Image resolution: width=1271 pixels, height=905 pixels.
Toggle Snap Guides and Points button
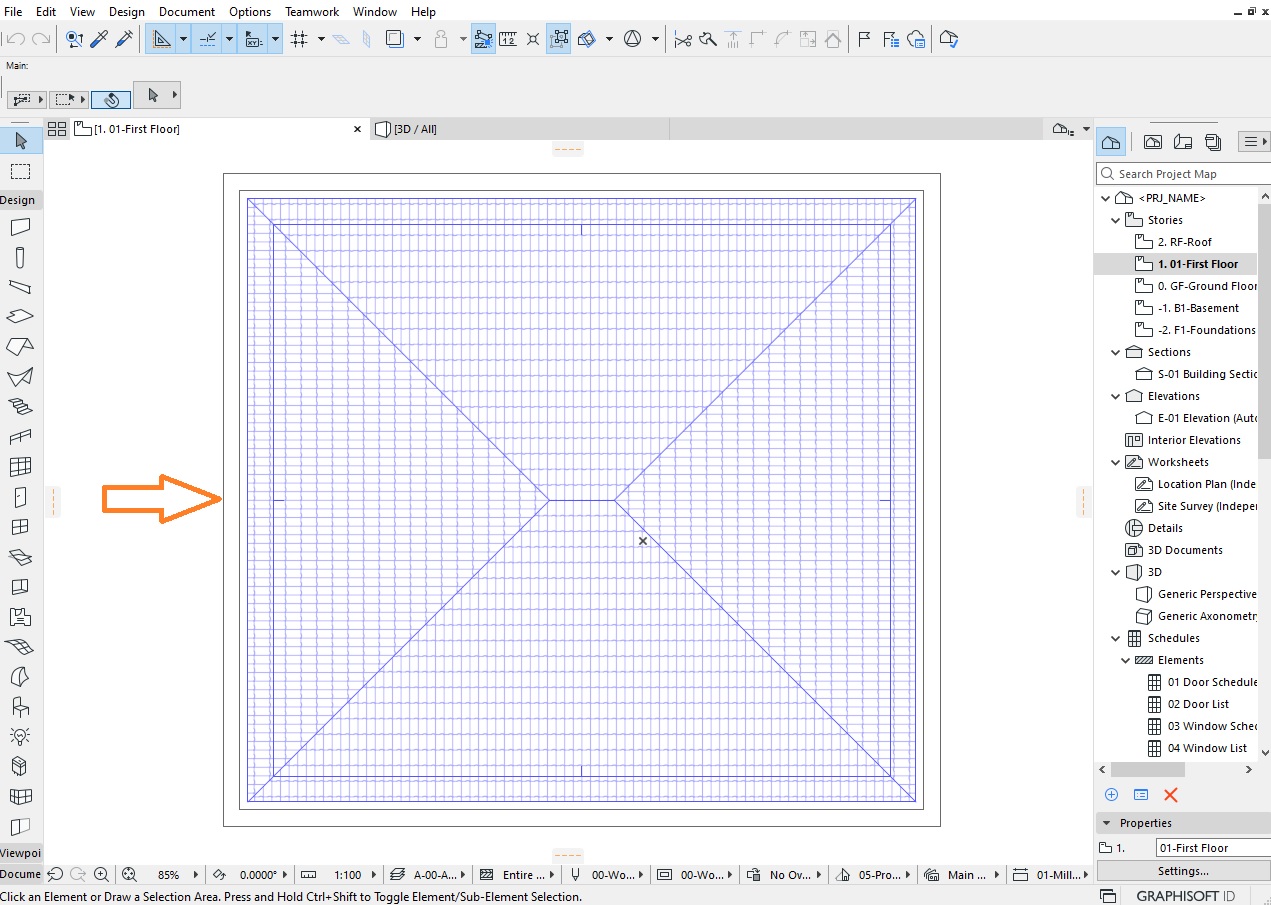[208, 39]
